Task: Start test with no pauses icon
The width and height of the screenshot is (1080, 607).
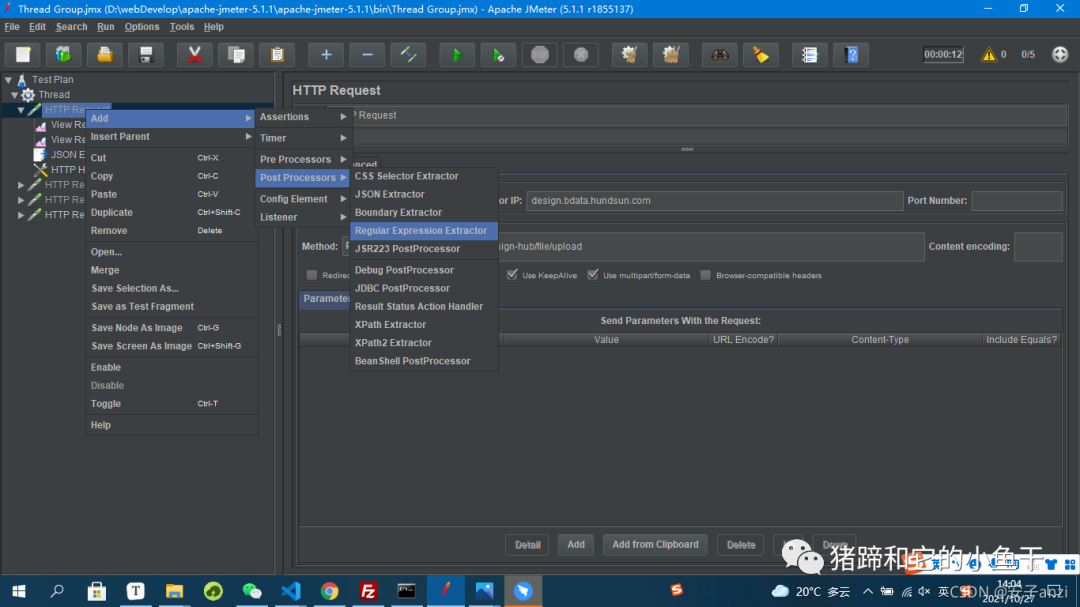Action: pos(498,54)
